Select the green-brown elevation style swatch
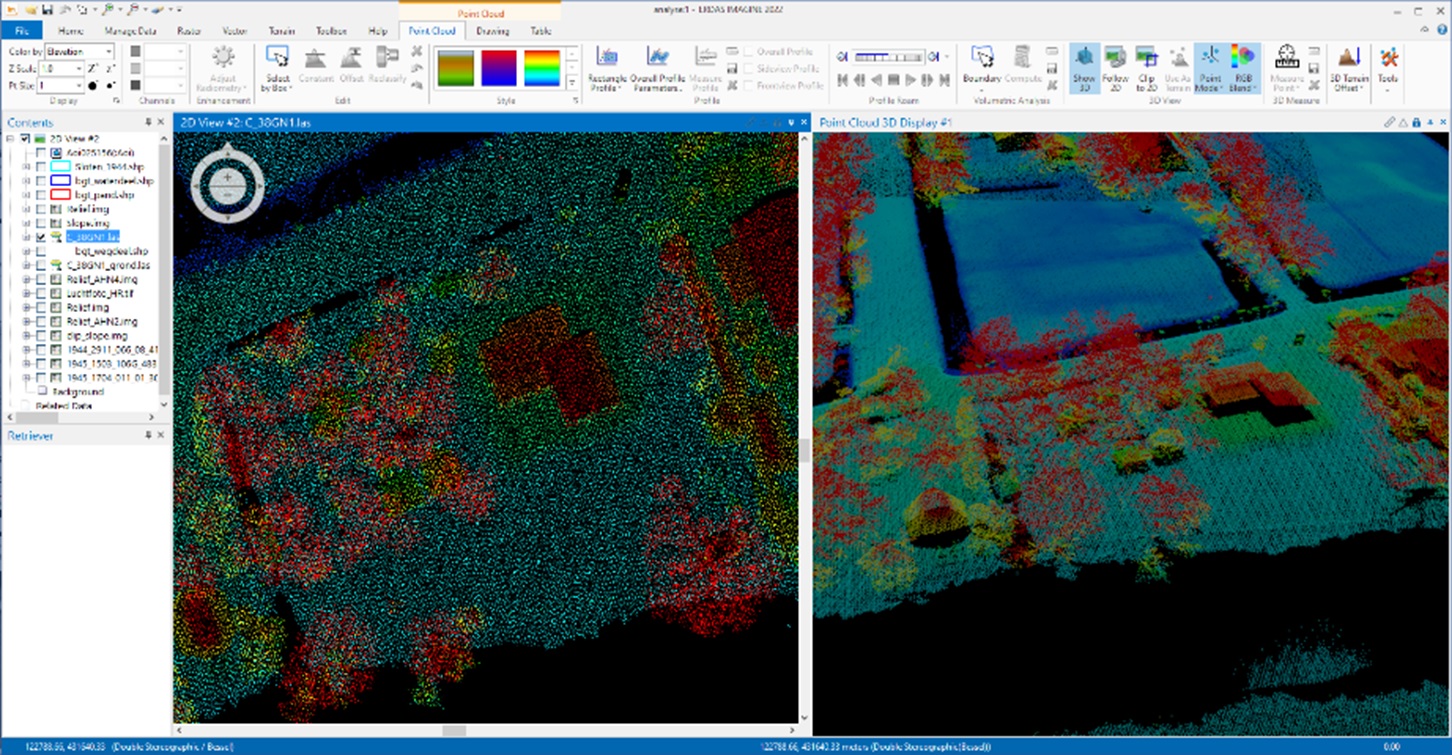The width and height of the screenshot is (1452, 755). coord(455,68)
